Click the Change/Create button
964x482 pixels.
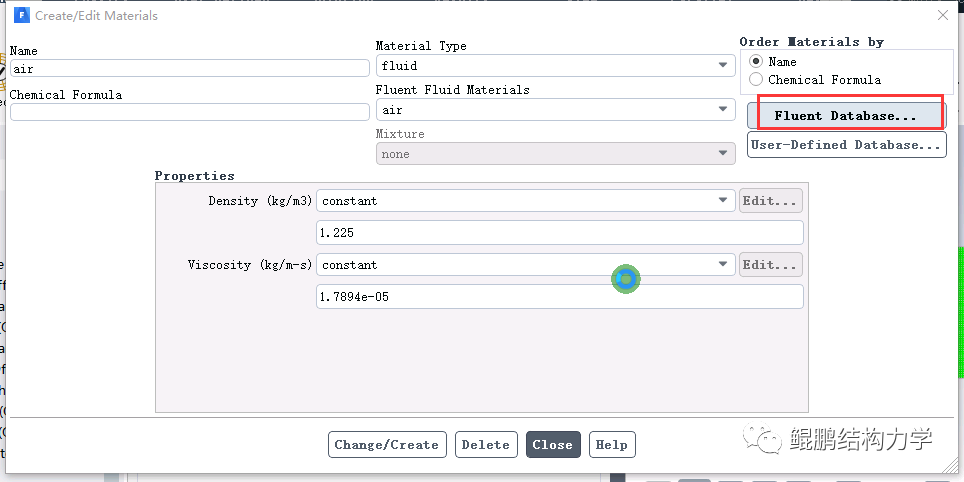tap(387, 444)
